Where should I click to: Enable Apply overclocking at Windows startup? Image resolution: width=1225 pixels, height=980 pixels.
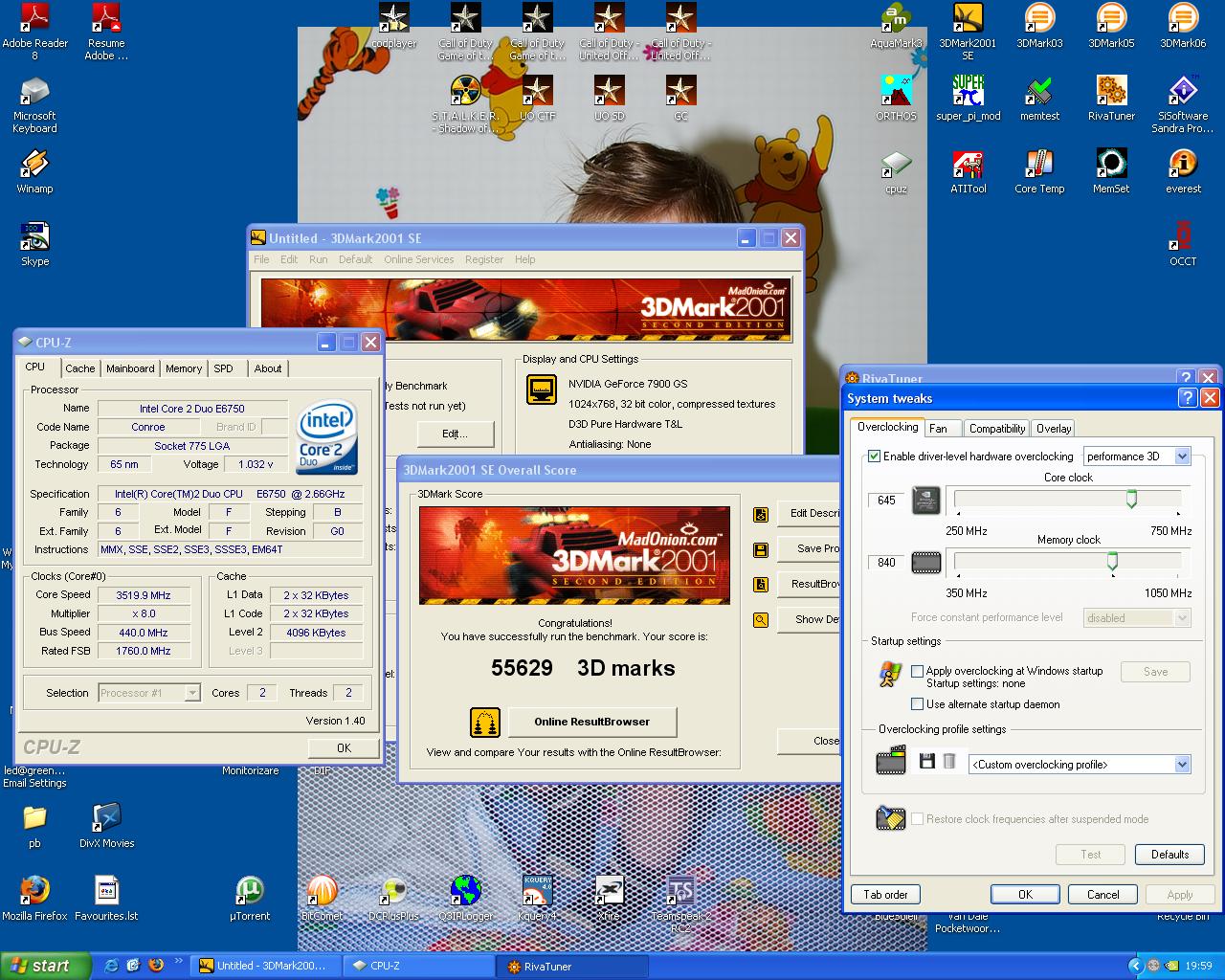pos(918,671)
